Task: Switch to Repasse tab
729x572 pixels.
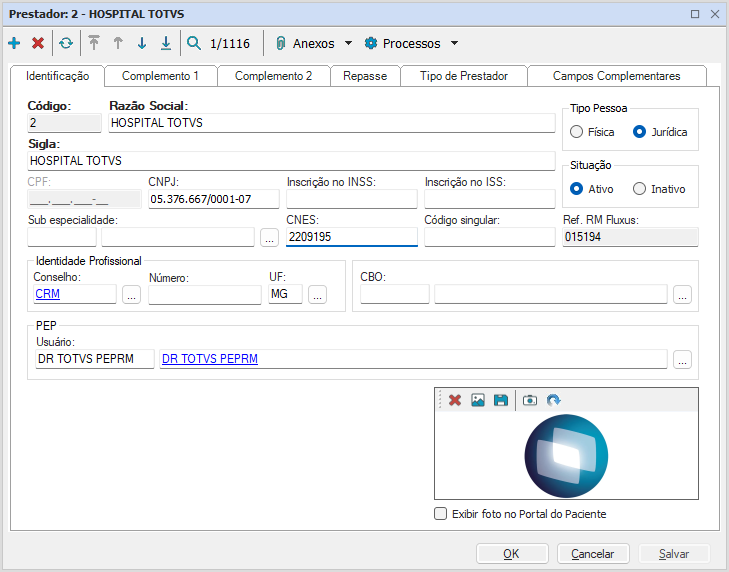Action: (x=365, y=76)
